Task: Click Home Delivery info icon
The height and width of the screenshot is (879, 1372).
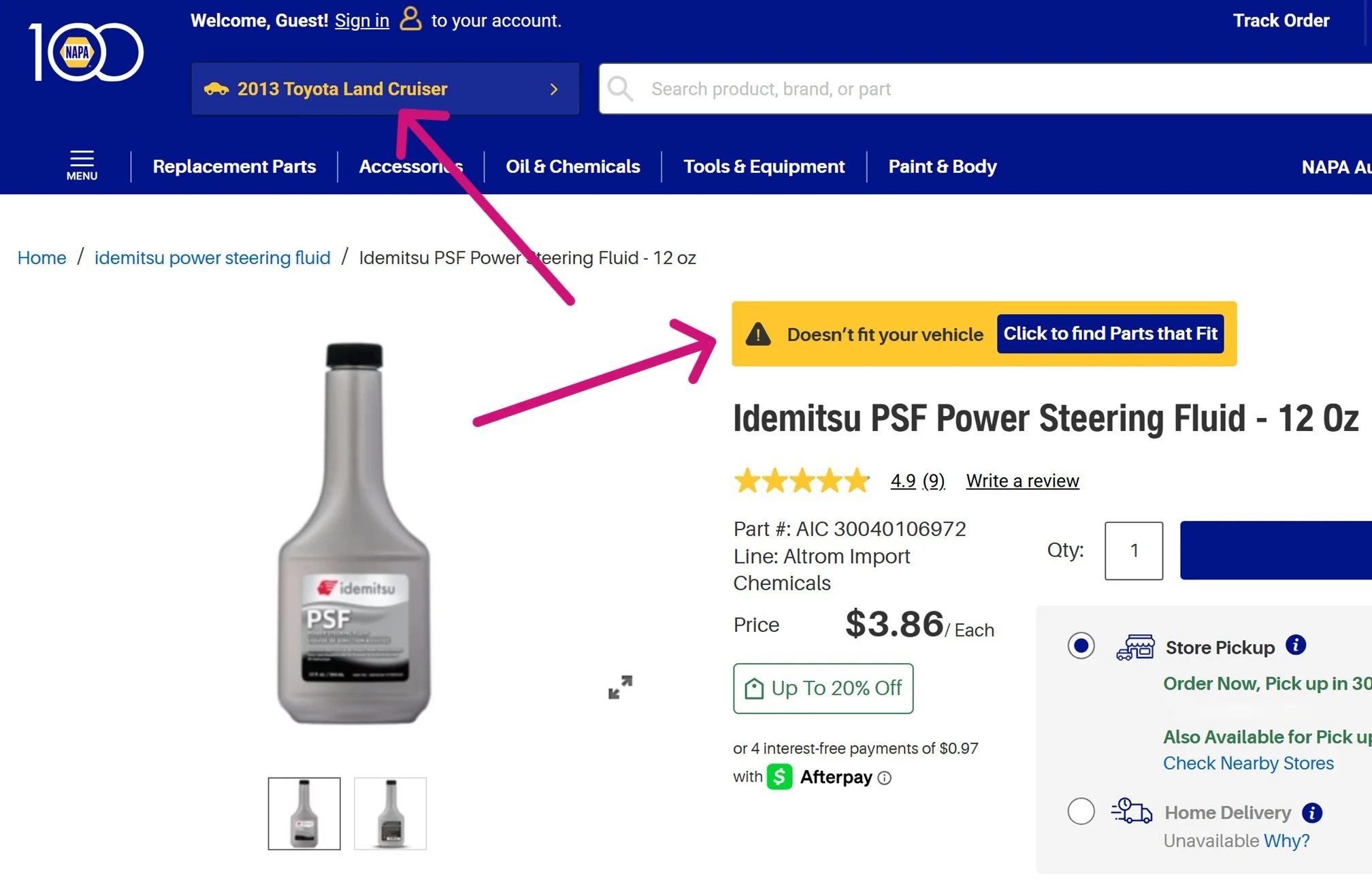Action: [1312, 812]
